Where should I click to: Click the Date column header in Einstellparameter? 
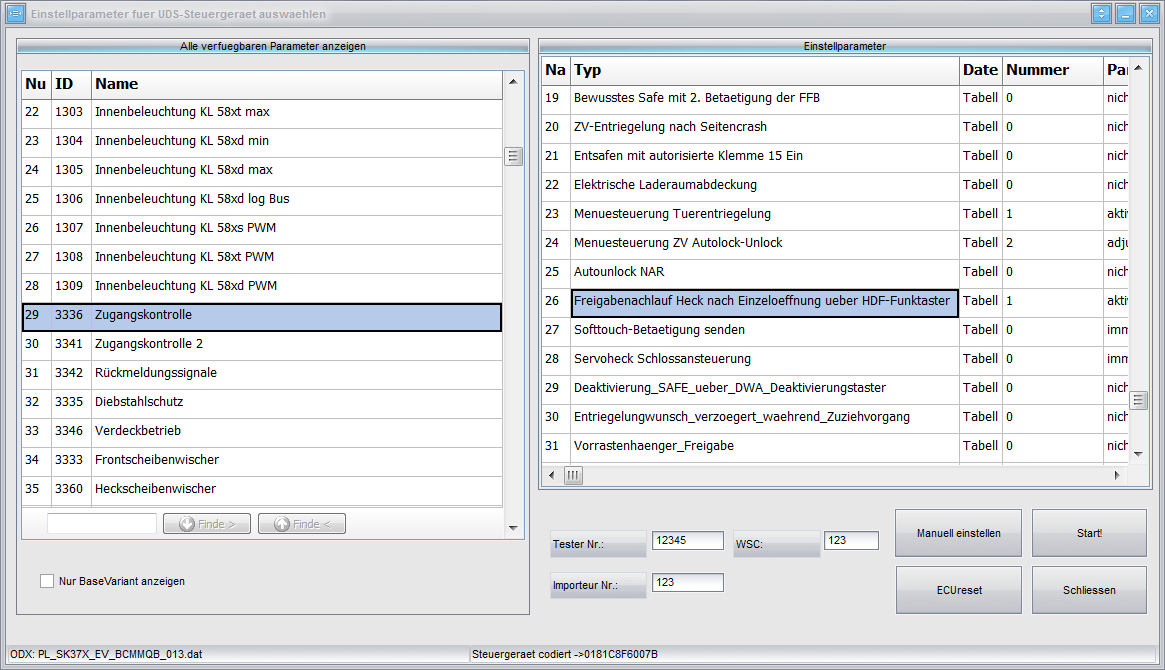pos(981,70)
